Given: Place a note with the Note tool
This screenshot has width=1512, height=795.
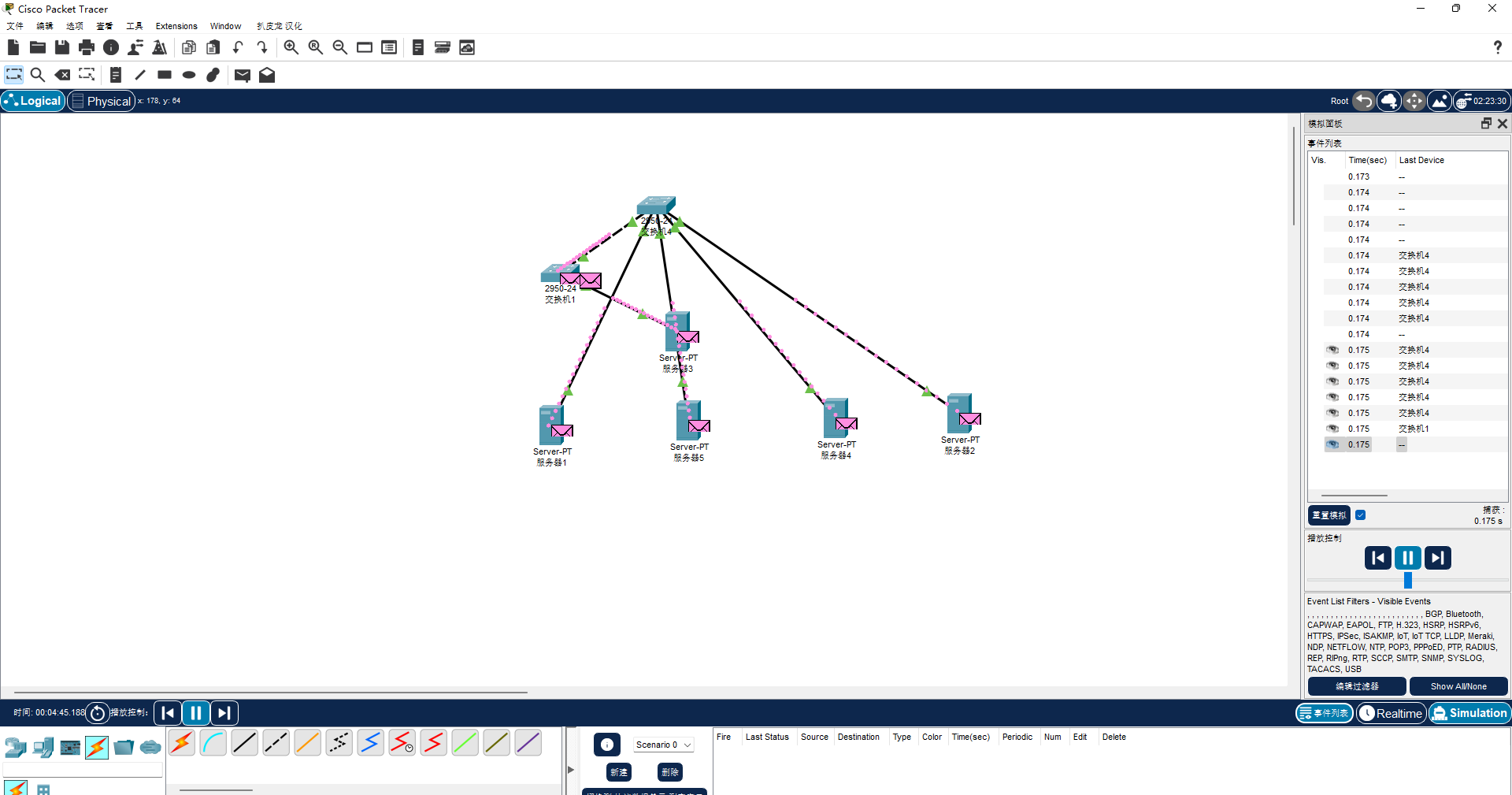Looking at the screenshot, I should click(116, 75).
